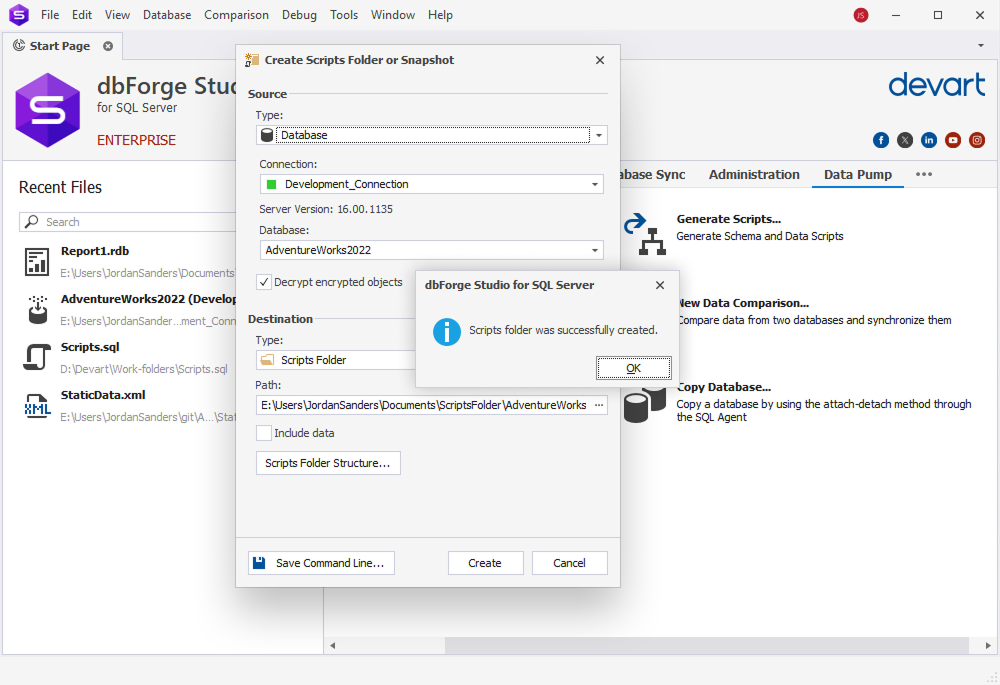Screen dimensions: 1000x685
Task: Enable the Include data checkbox
Action: pyautogui.click(x=264, y=433)
